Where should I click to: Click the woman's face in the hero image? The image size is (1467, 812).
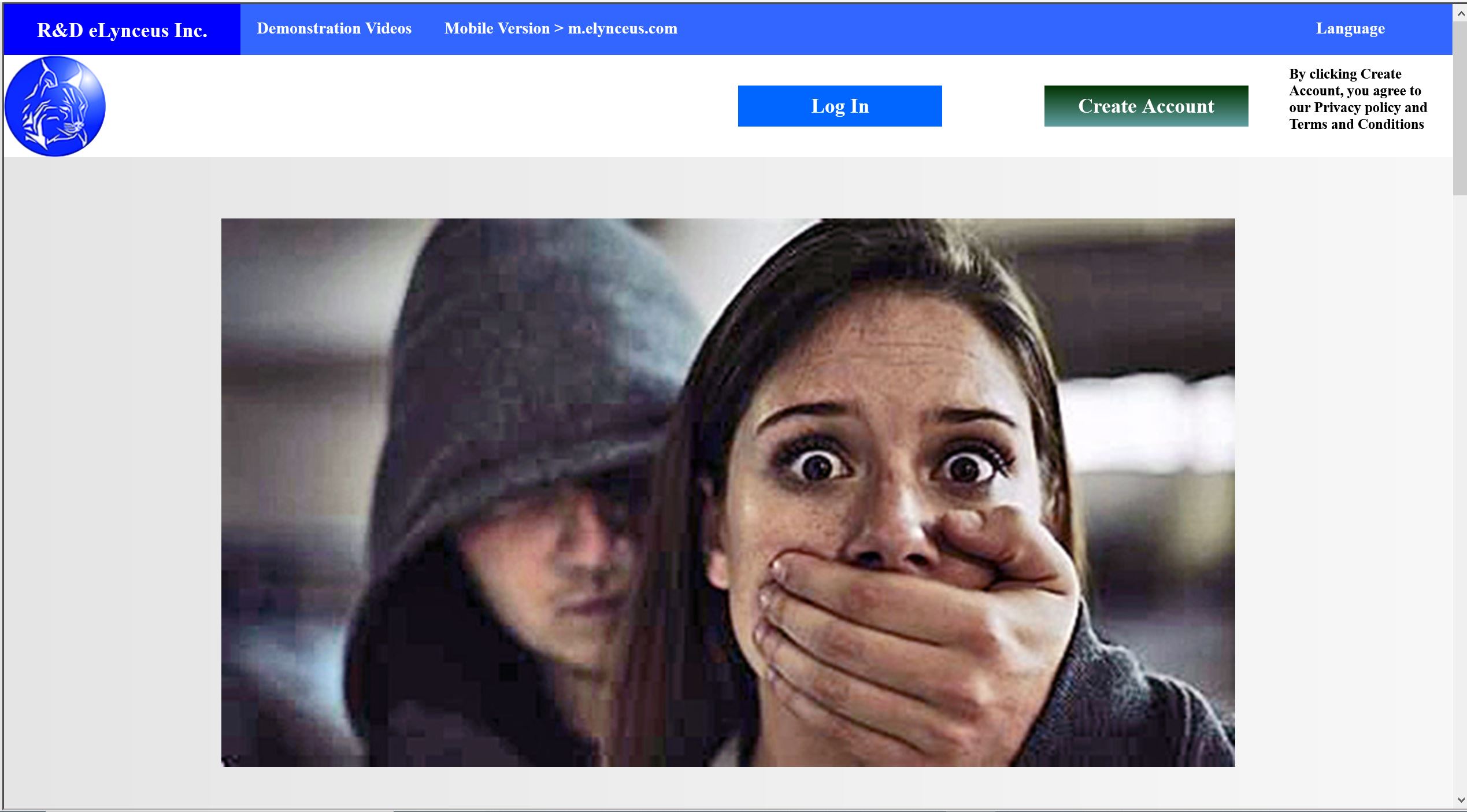(x=890, y=462)
